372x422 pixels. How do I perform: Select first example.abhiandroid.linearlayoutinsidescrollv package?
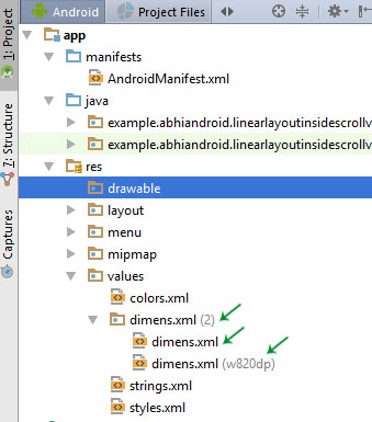(x=240, y=123)
